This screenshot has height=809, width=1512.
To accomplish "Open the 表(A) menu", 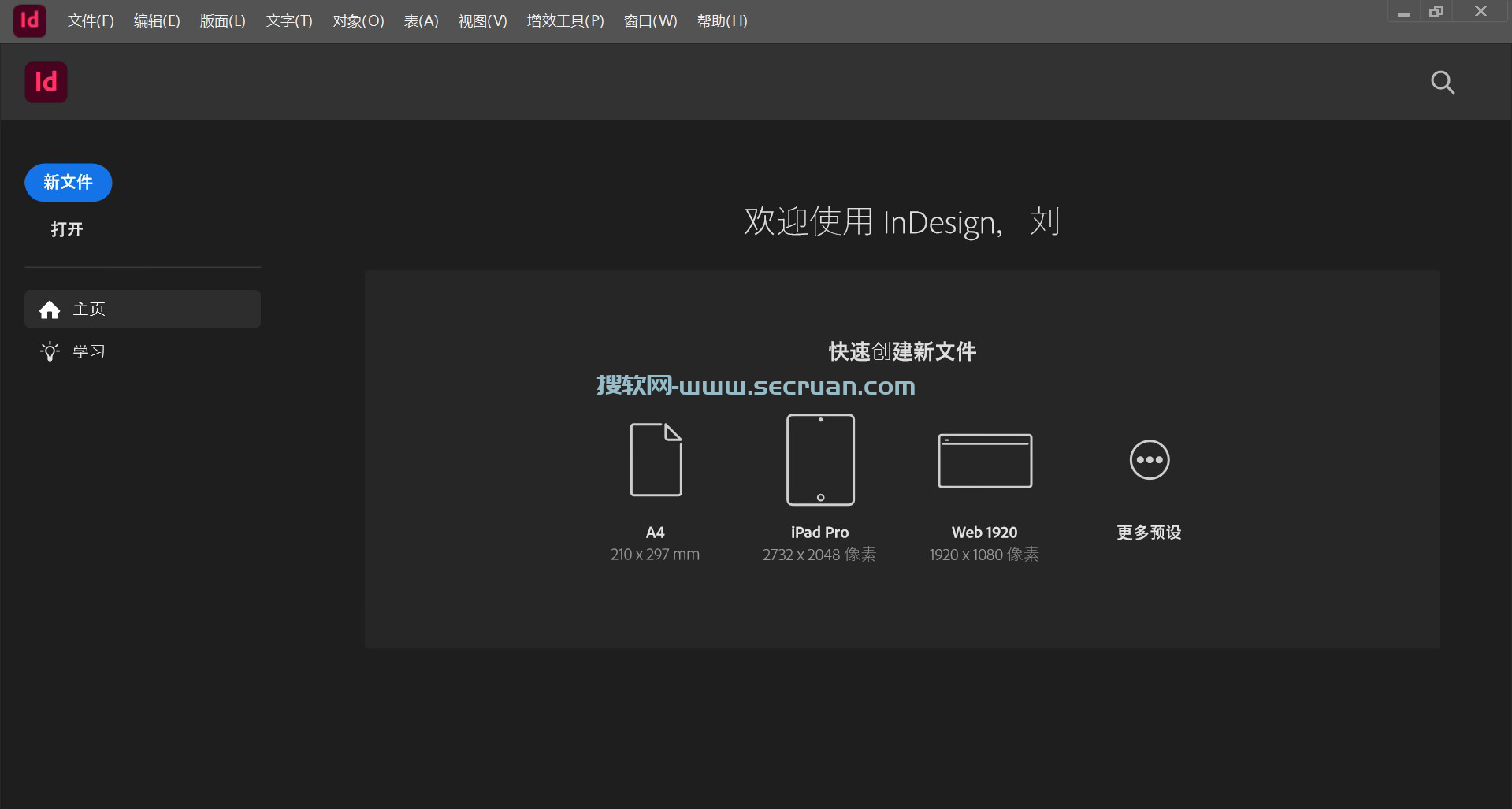I will pyautogui.click(x=421, y=21).
